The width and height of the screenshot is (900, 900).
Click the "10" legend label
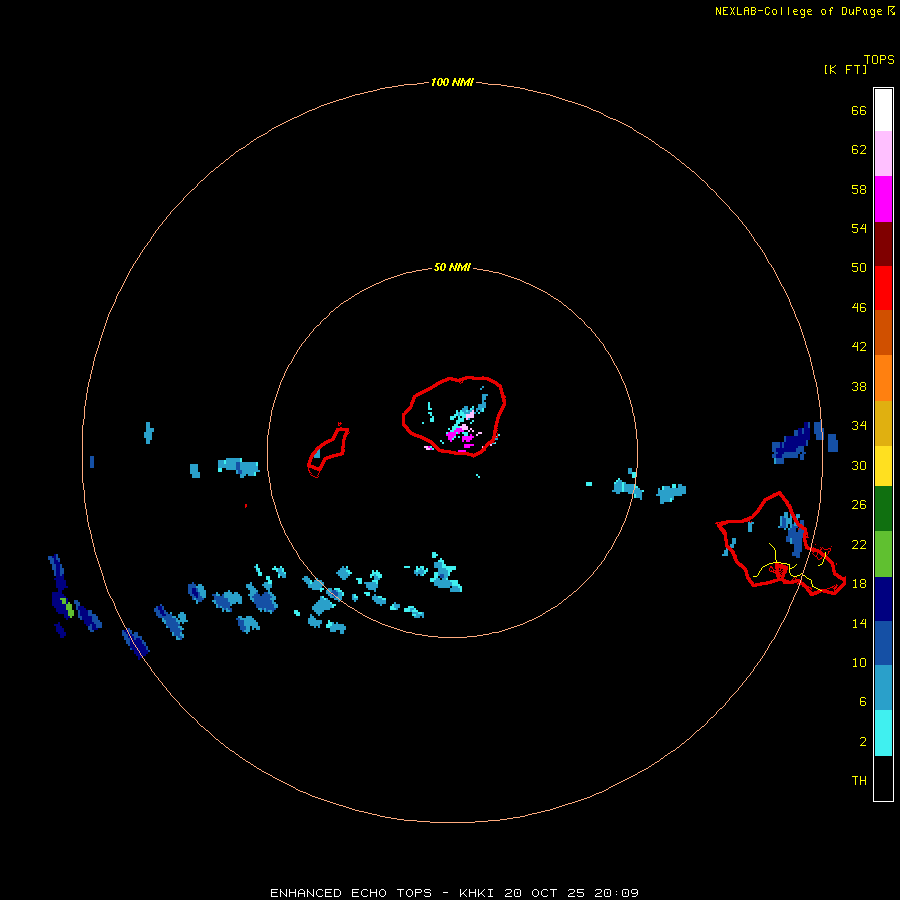(859, 662)
